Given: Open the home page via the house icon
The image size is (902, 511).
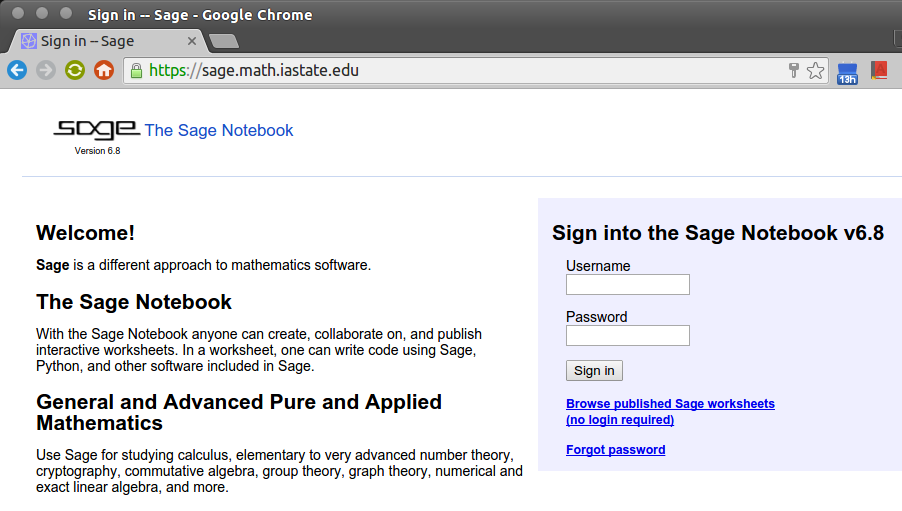Looking at the screenshot, I should point(104,70).
